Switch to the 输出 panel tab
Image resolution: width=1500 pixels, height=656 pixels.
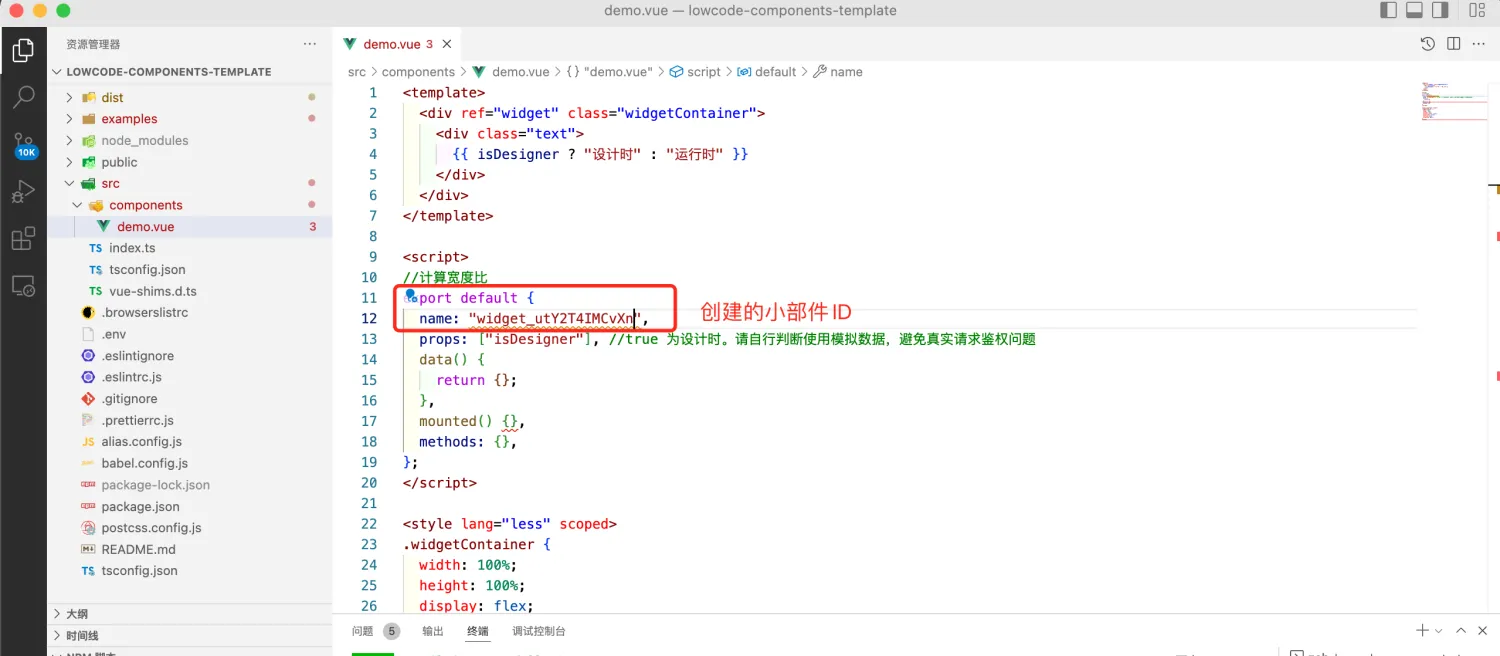[x=432, y=631]
